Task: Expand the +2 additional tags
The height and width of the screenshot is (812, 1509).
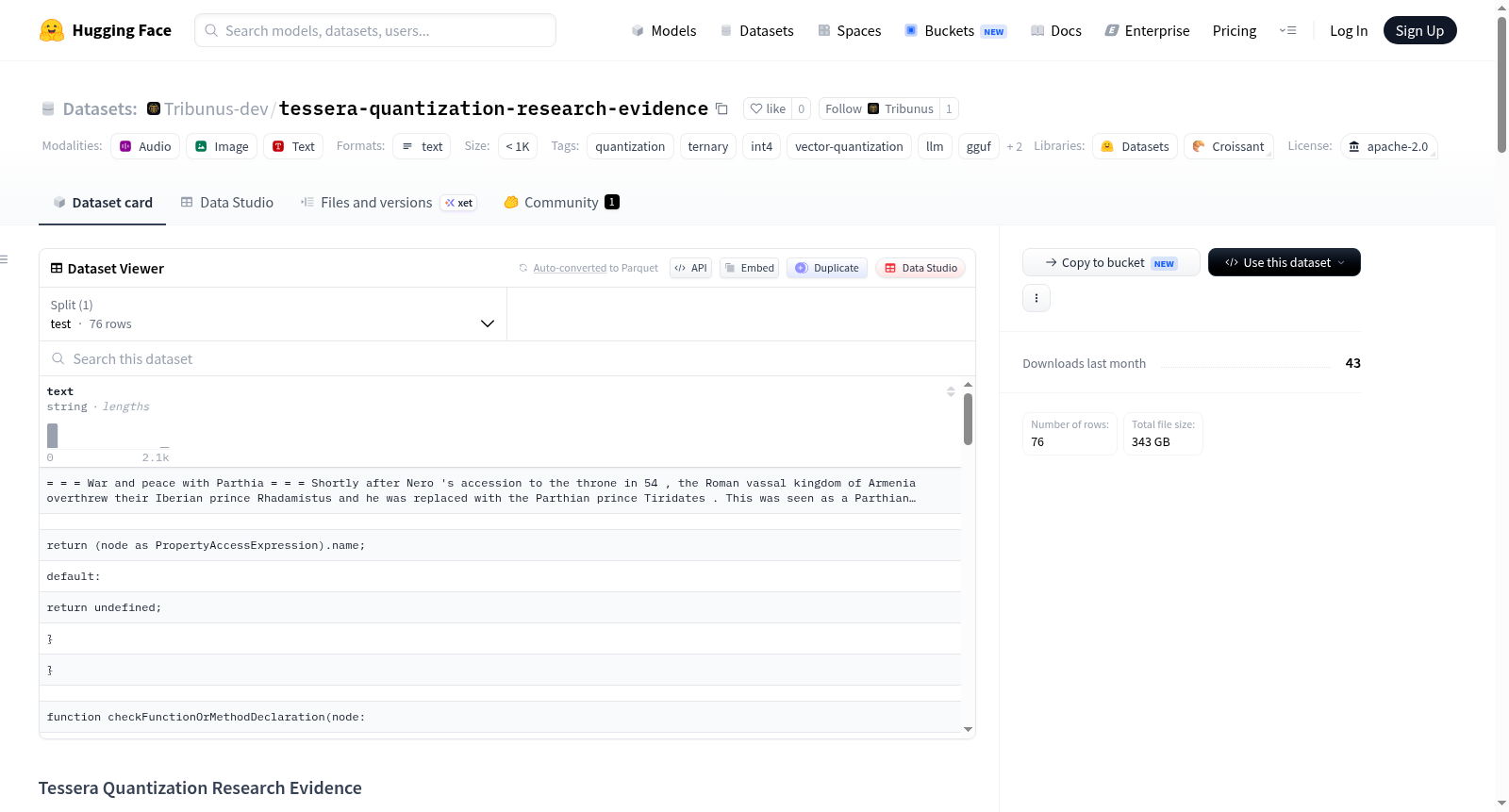Action: point(1014,146)
